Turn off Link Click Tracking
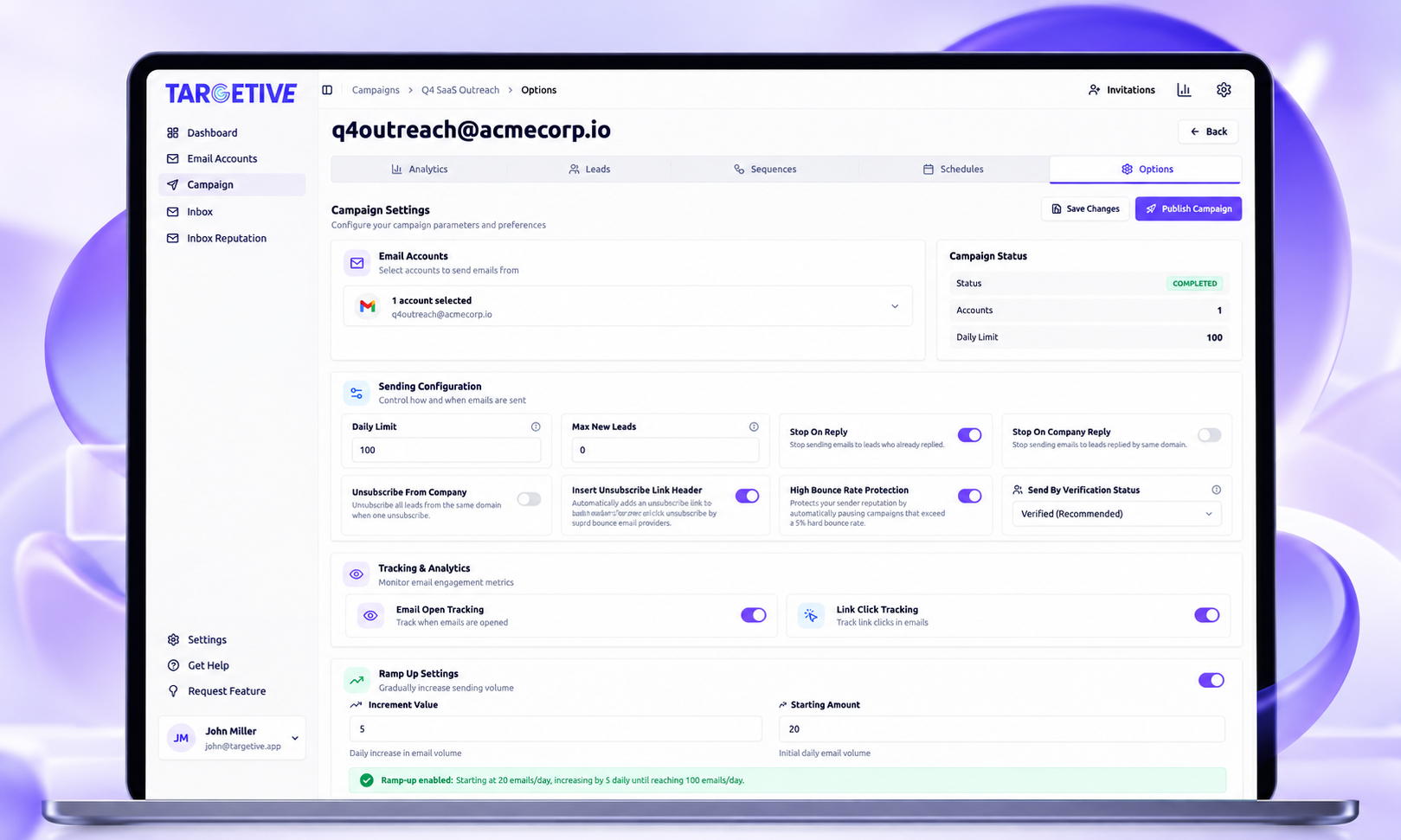Viewport: 1401px width, 840px height. 1206,615
